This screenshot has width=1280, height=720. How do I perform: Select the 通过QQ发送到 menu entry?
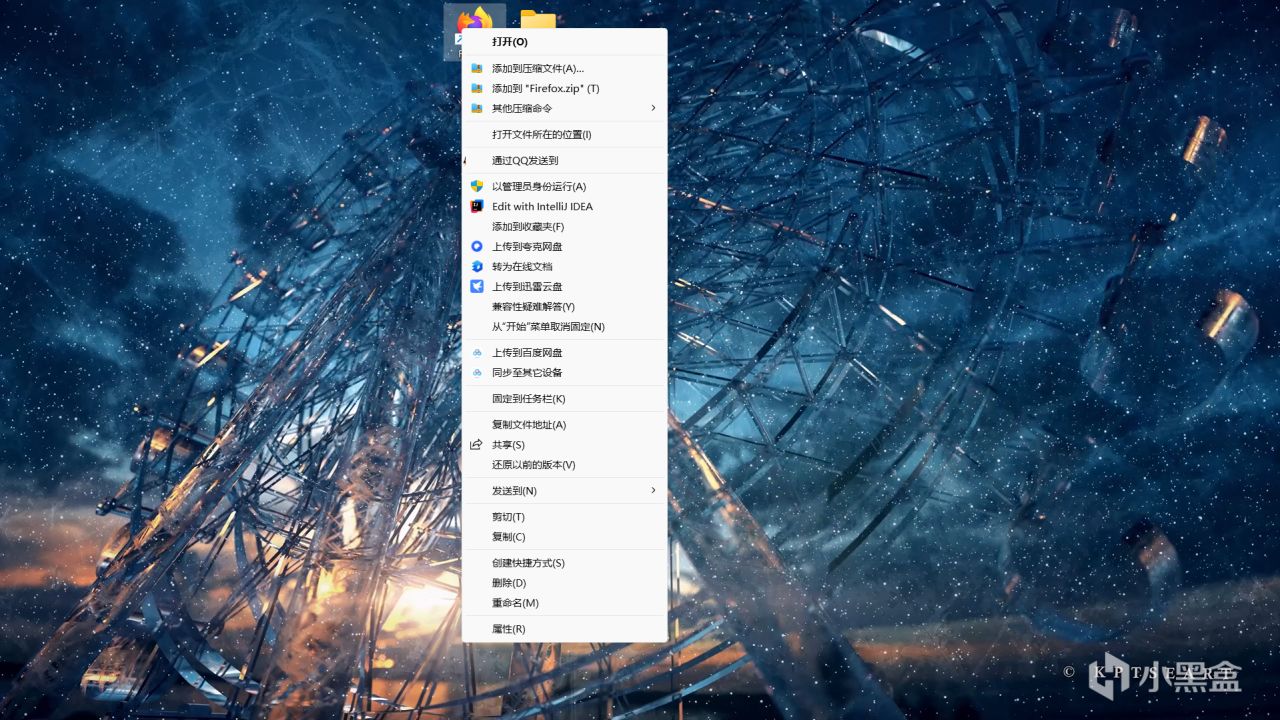tap(564, 161)
